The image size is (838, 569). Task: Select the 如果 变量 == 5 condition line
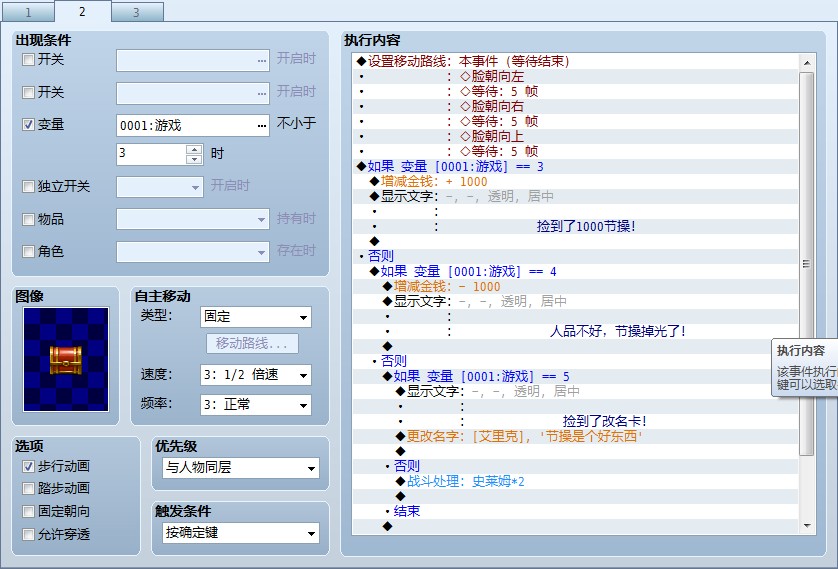point(575,377)
